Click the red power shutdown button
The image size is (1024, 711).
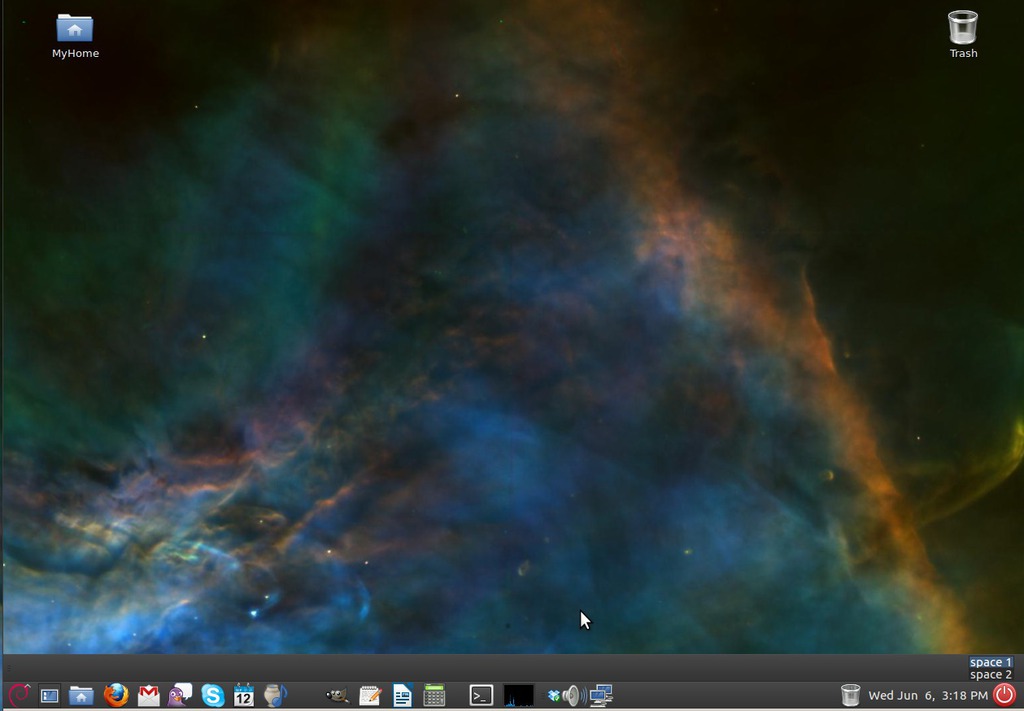[x=1005, y=695]
